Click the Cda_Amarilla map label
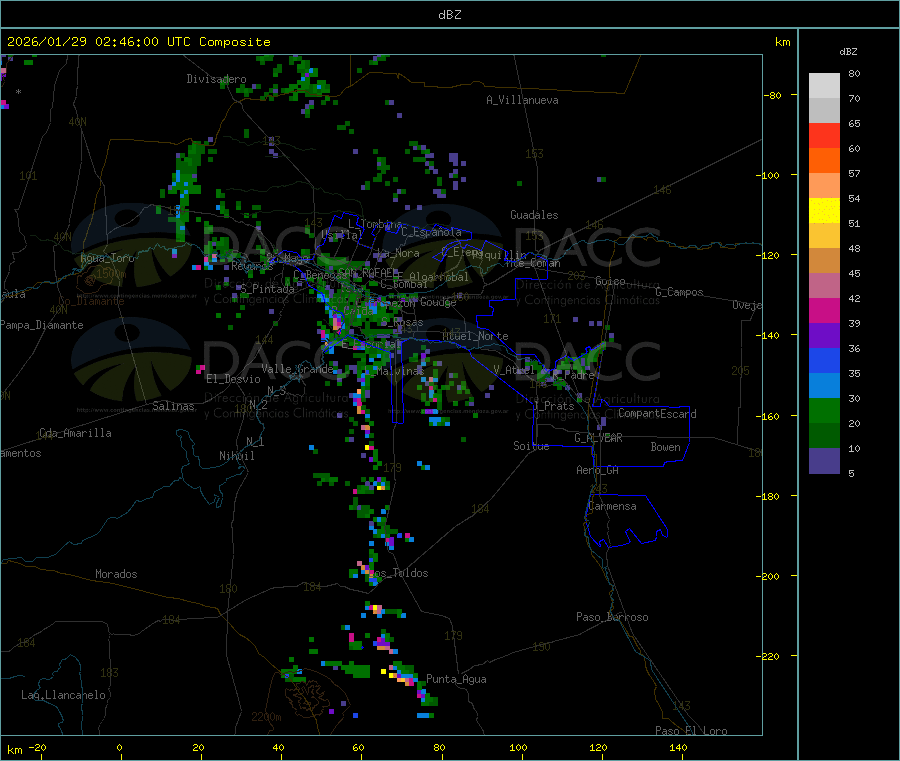 point(75,433)
